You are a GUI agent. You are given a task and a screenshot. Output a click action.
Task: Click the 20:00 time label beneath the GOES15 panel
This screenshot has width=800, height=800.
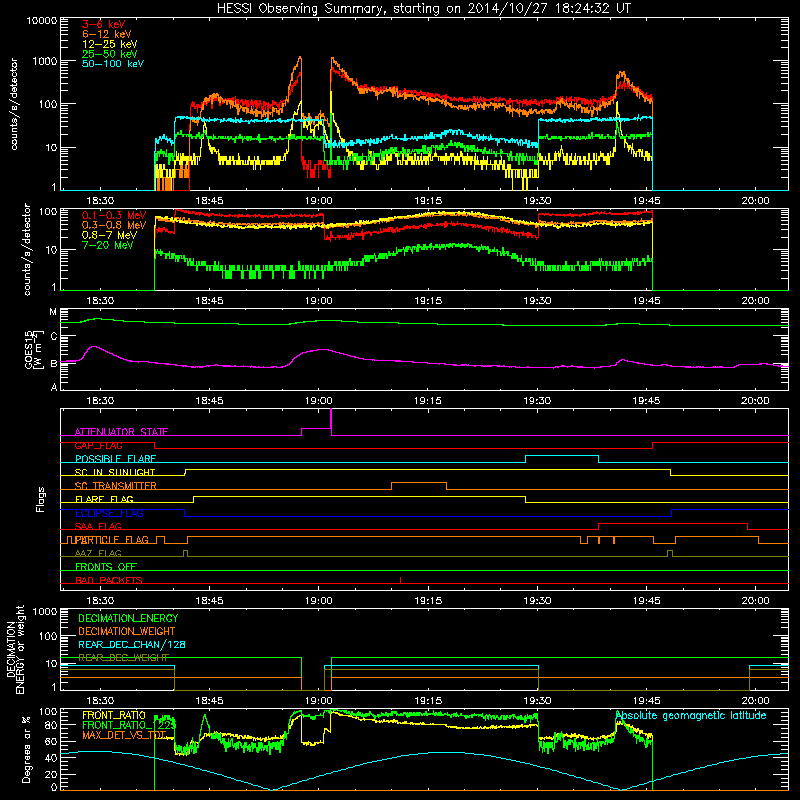(x=755, y=401)
